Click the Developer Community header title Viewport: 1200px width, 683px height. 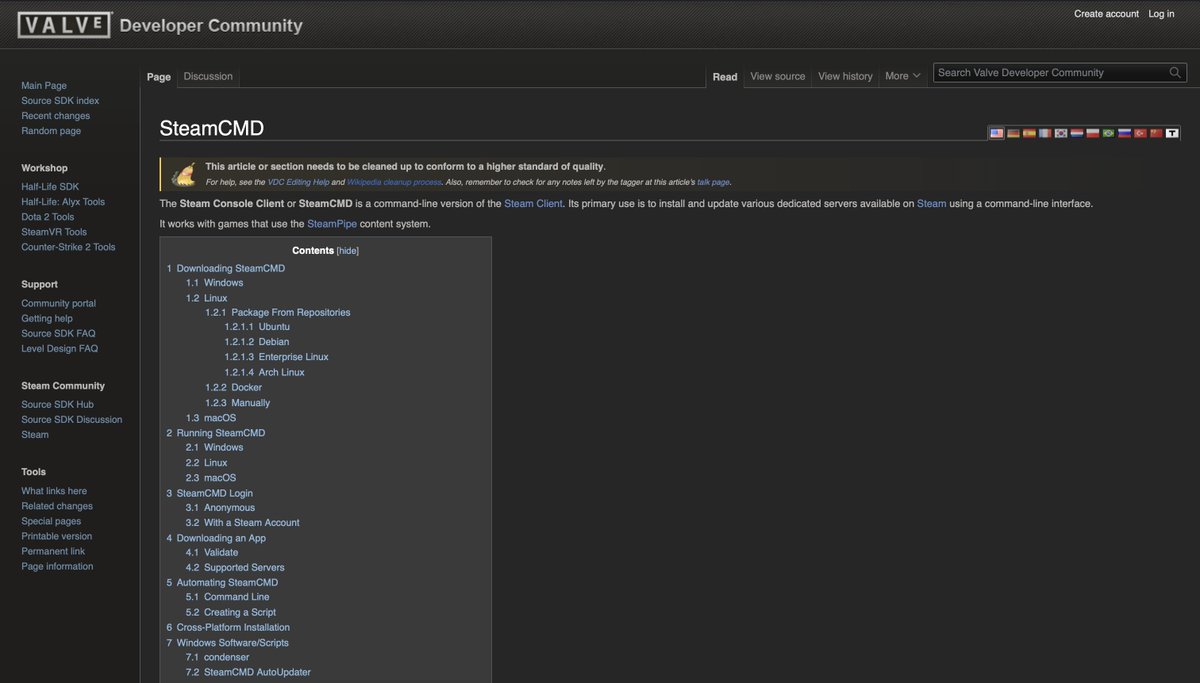click(211, 25)
